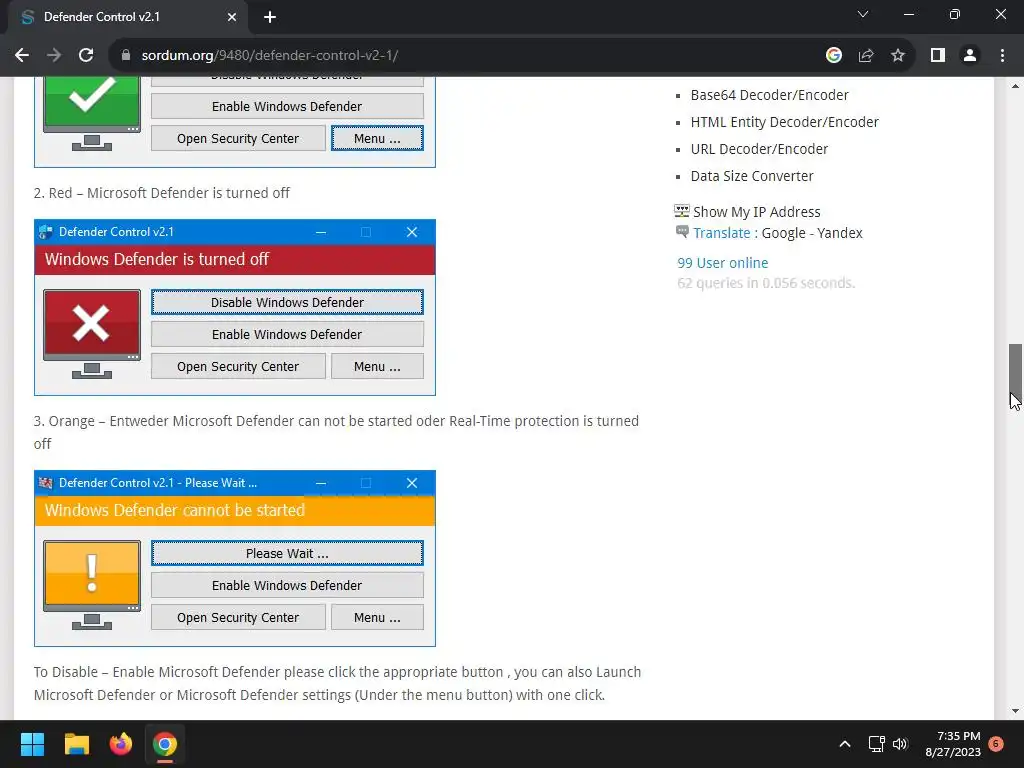
Task: Click the scrollbar up arrow
Action: click(1015, 86)
